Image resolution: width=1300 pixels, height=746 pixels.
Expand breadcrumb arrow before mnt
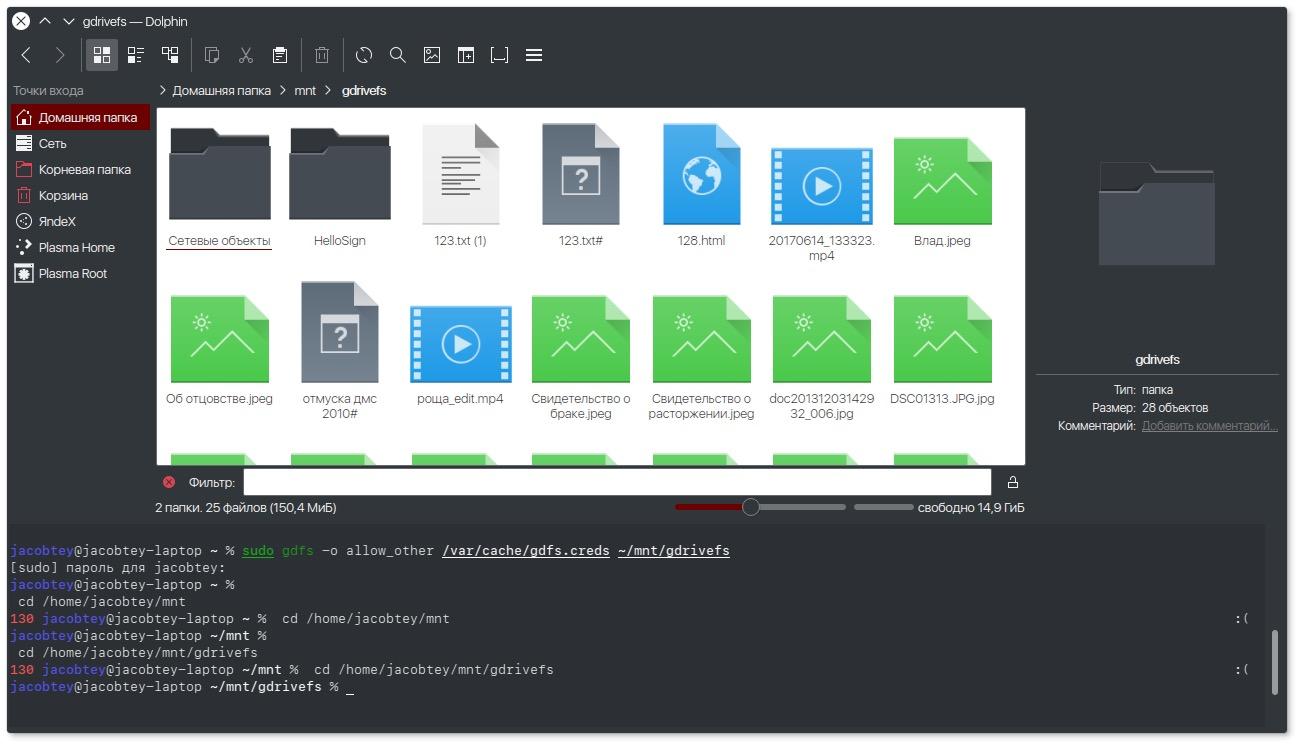pyautogui.click(x=283, y=90)
